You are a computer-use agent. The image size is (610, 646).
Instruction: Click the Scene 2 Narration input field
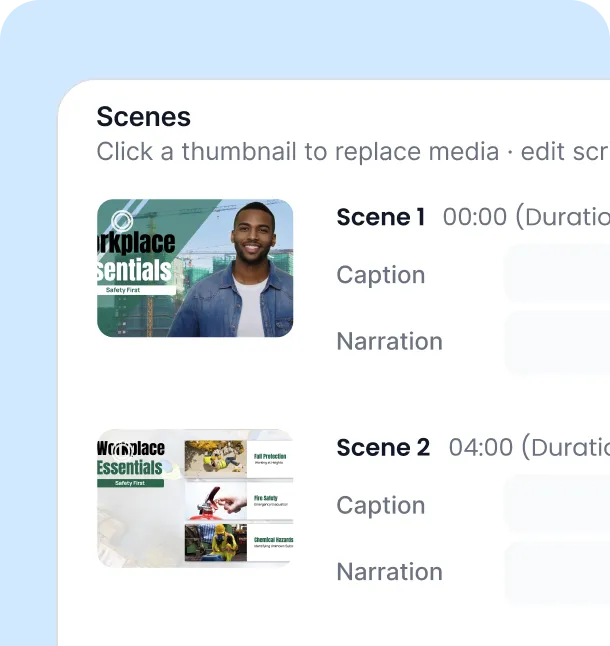click(557, 573)
